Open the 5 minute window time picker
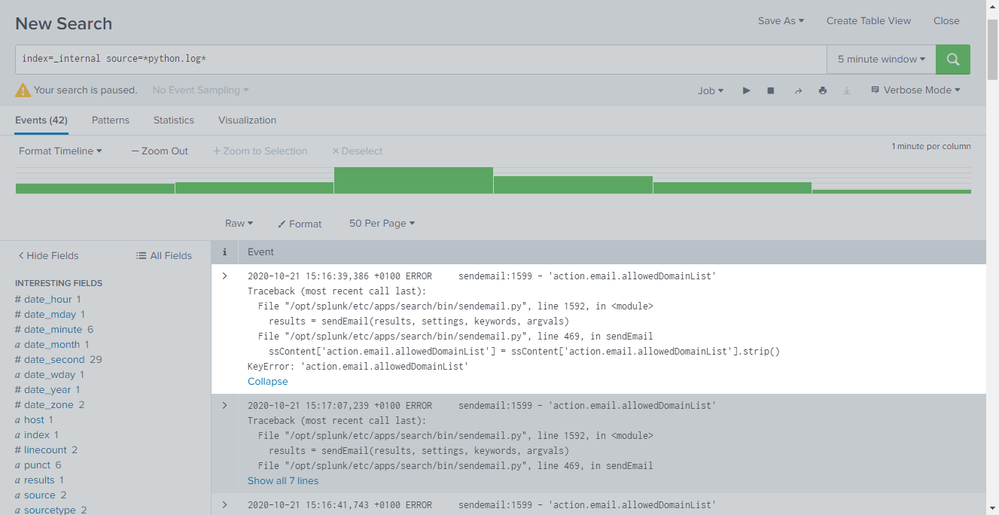Screen dimensions: 999x515 point(881,60)
